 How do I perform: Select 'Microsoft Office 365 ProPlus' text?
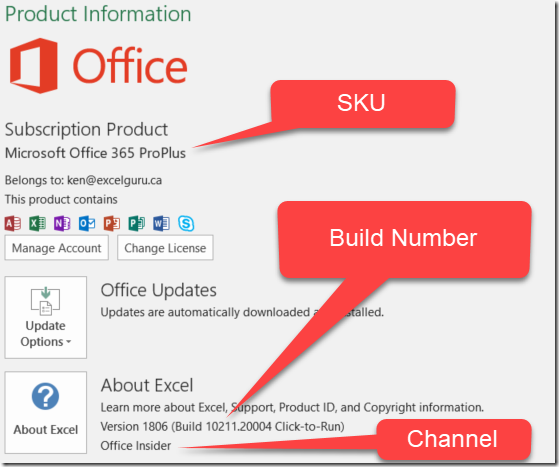pos(95,153)
